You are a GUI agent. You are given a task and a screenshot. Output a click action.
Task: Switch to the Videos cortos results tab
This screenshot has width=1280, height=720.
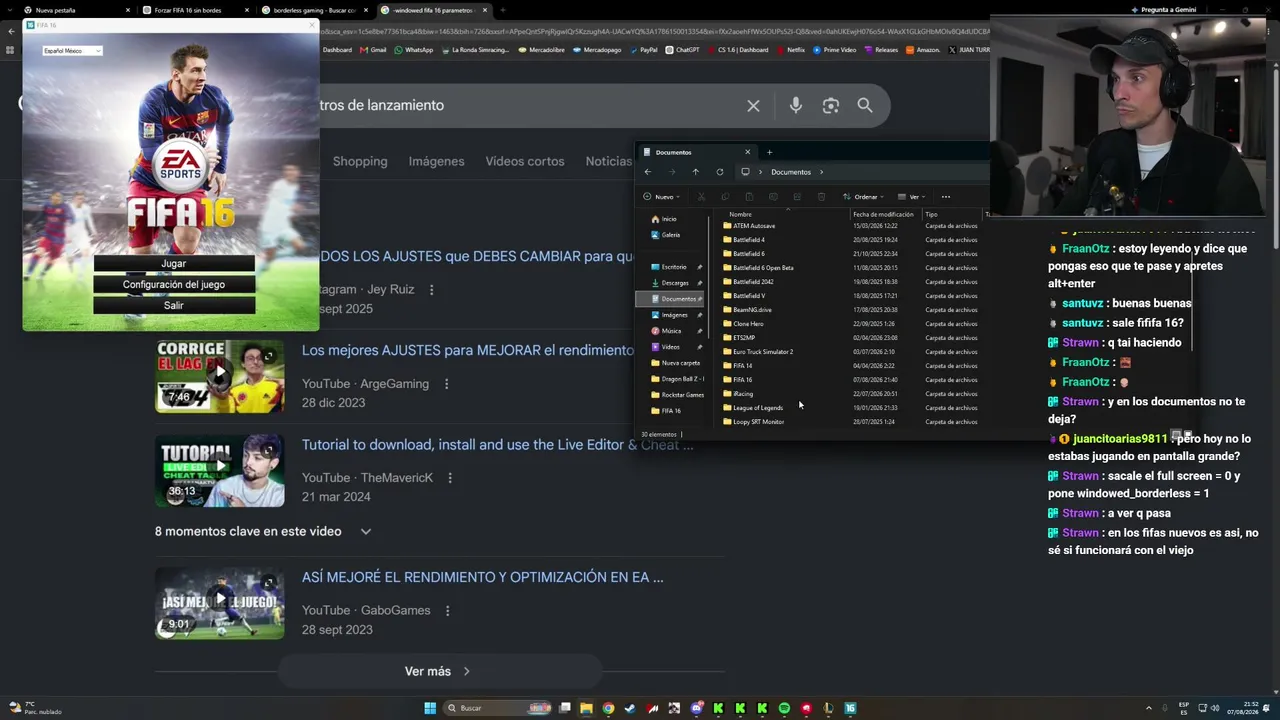pos(525,161)
